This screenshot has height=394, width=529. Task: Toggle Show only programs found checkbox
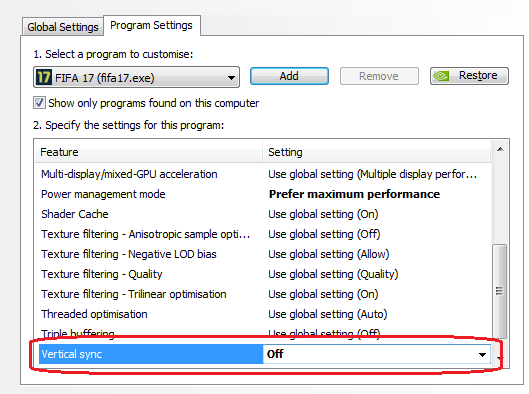click(39, 103)
